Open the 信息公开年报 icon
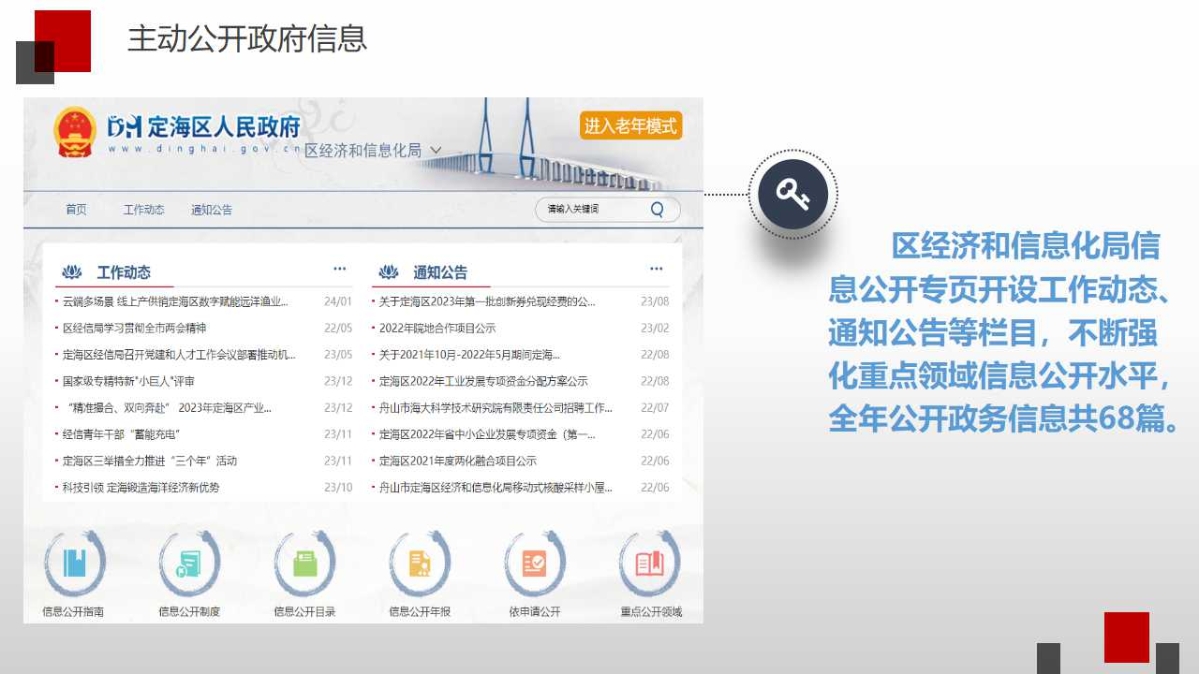The width and height of the screenshot is (1199, 674). tap(420, 565)
